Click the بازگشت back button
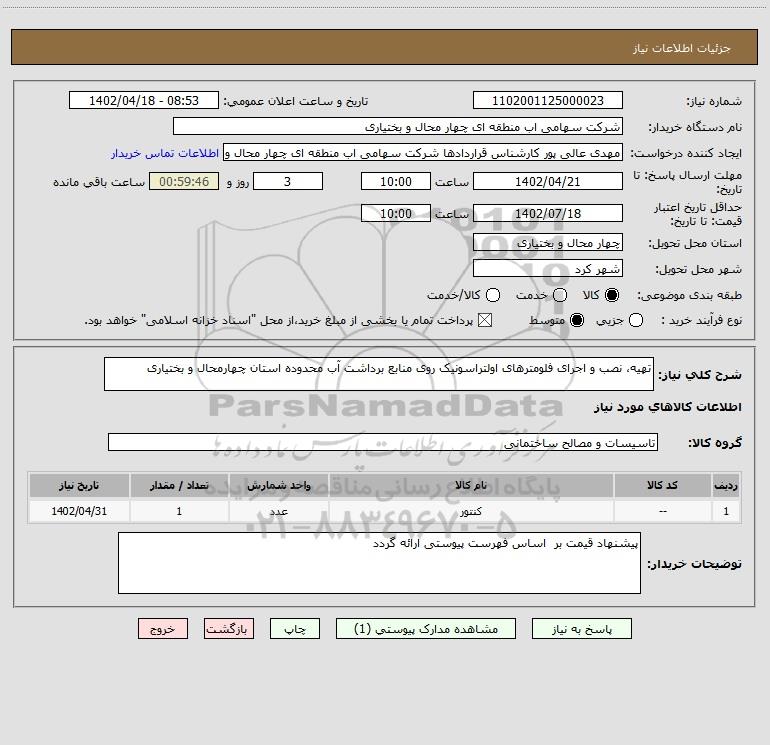This screenshot has height=745, width=770. point(229,629)
